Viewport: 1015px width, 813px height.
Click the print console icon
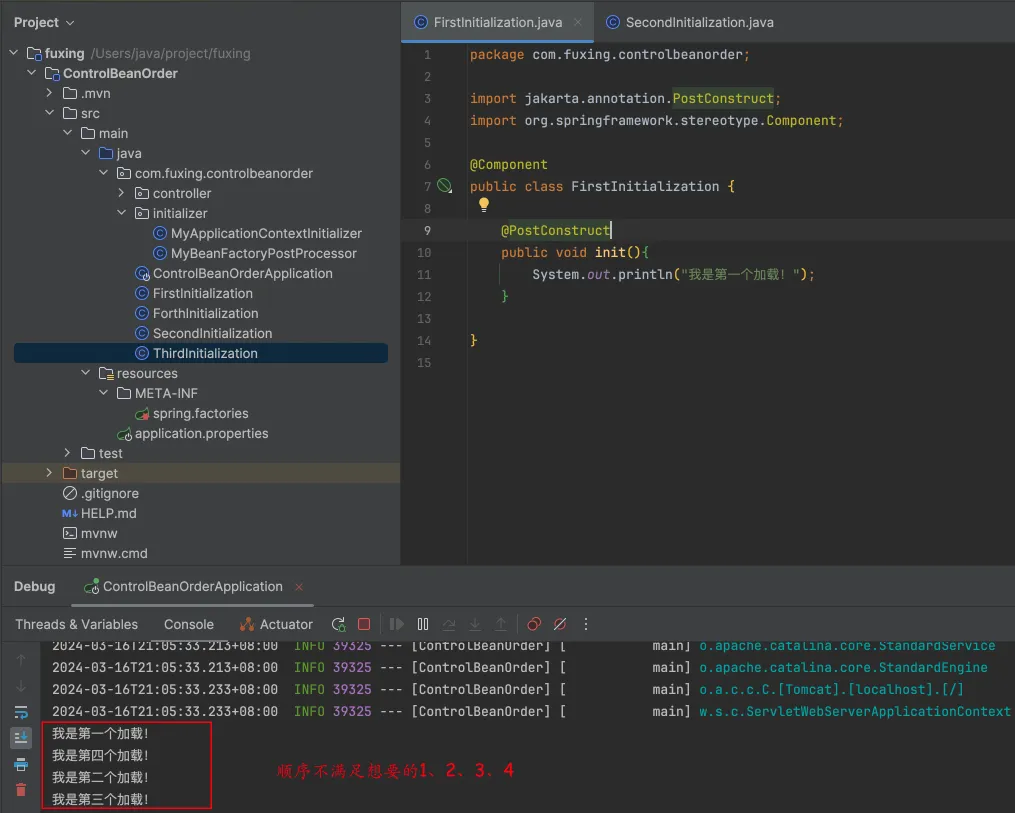point(21,764)
